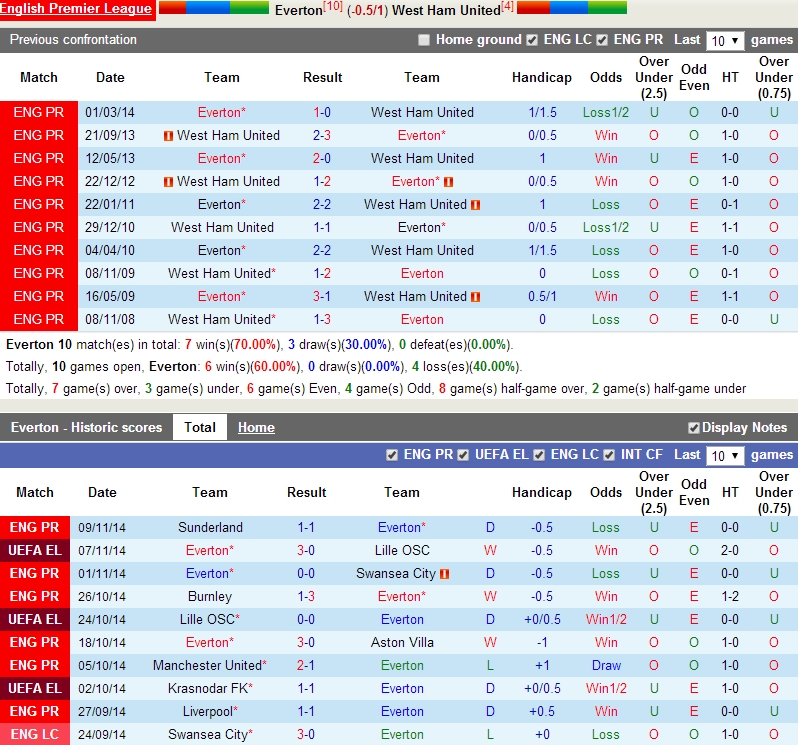Click the 40.00% losses percentage text
The height and width of the screenshot is (745, 798).
click(494, 366)
